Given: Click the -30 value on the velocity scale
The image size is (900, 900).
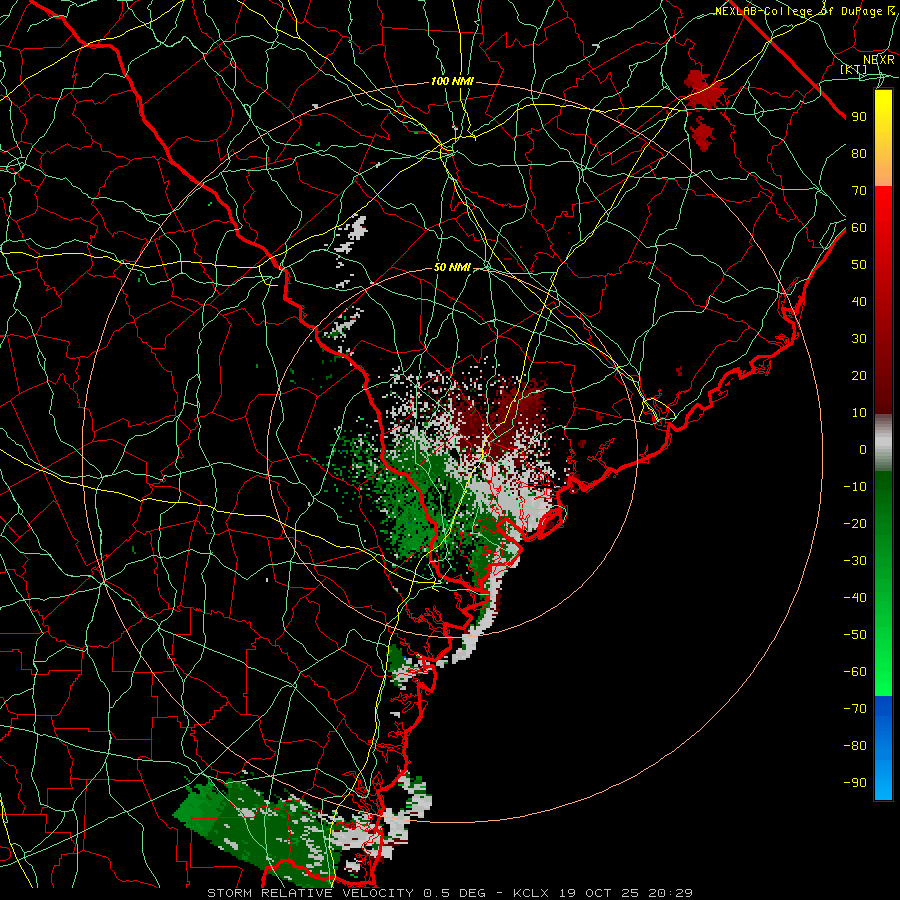Looking at the screenshot, I should [855, 561].
